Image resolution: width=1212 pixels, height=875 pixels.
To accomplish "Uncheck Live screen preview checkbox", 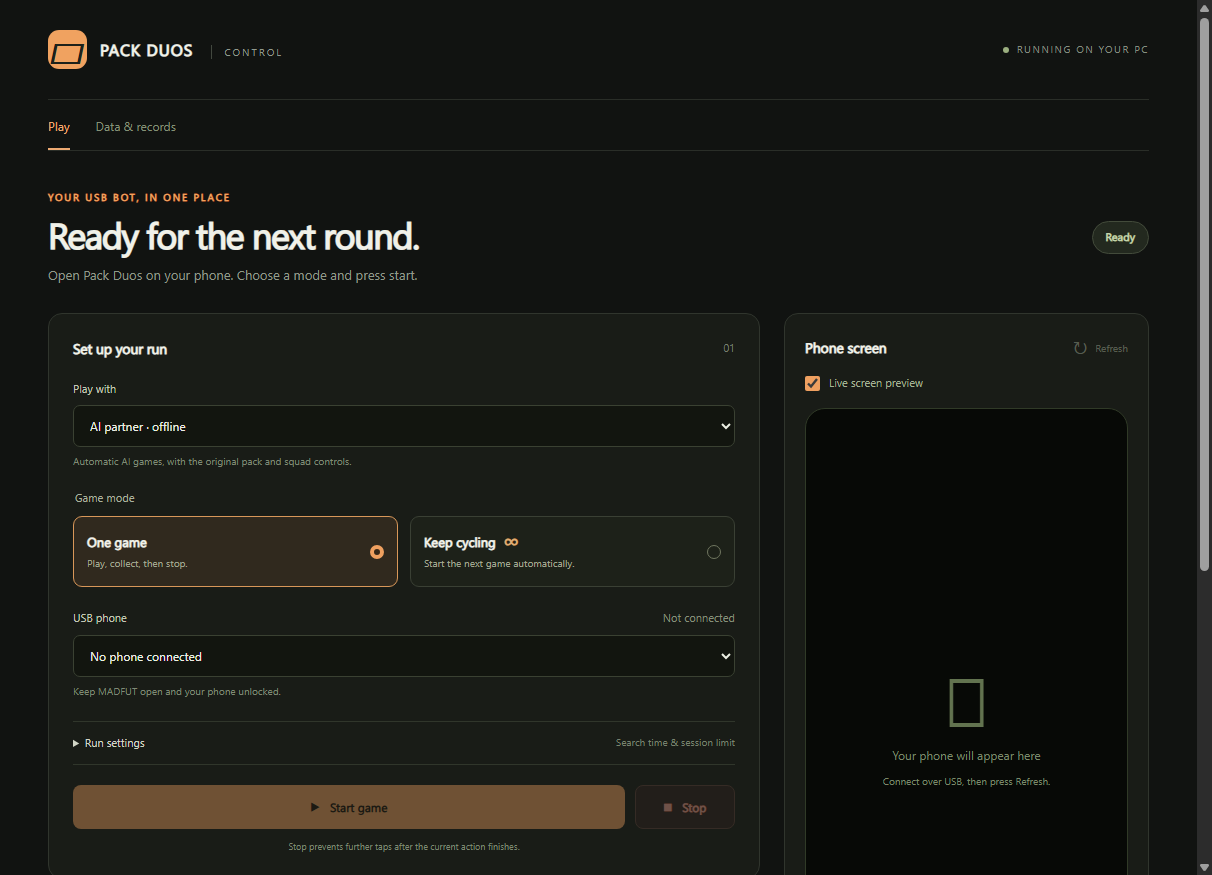I will point(813,383).
